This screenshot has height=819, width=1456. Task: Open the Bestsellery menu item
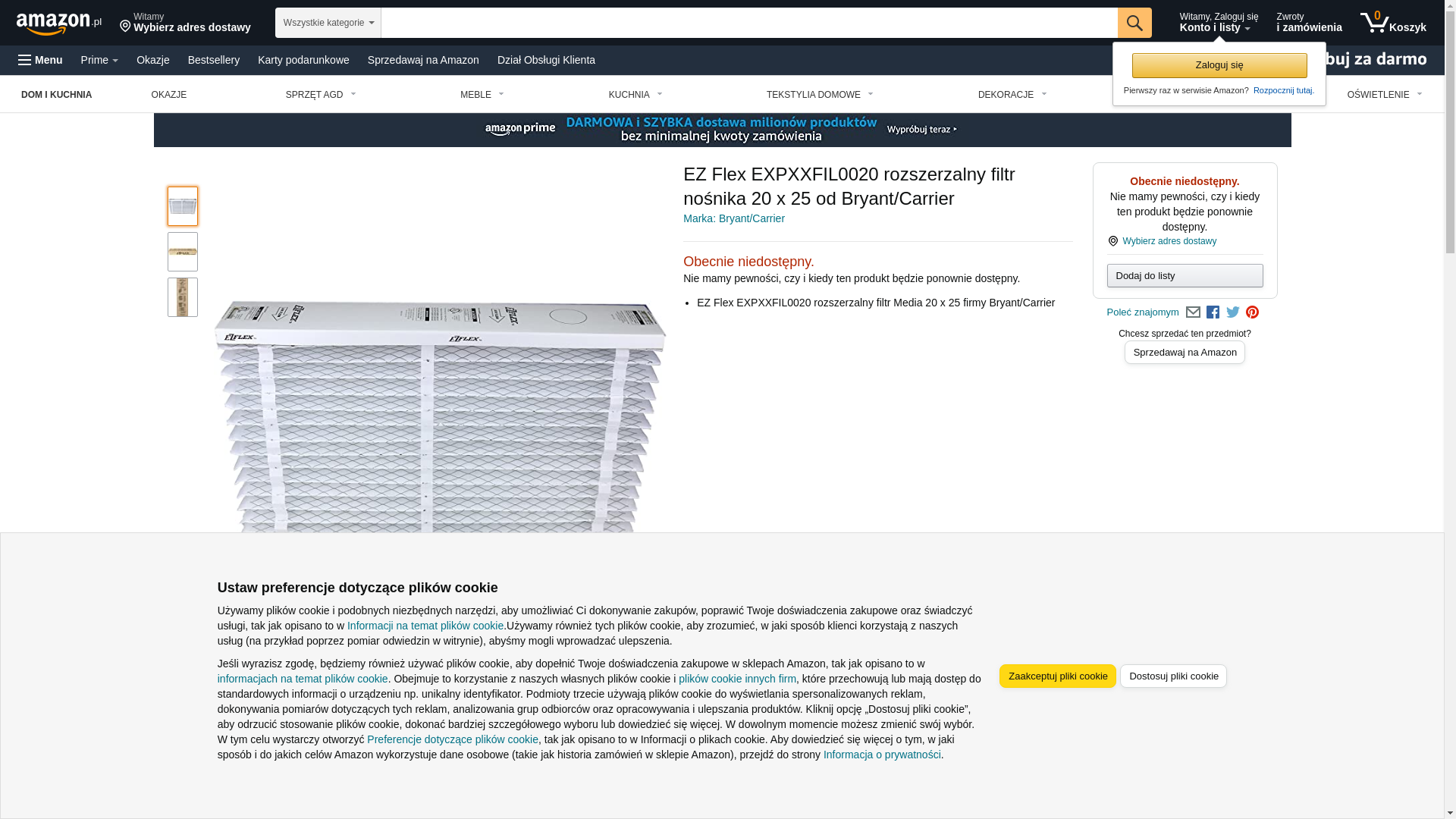(214, 60)
